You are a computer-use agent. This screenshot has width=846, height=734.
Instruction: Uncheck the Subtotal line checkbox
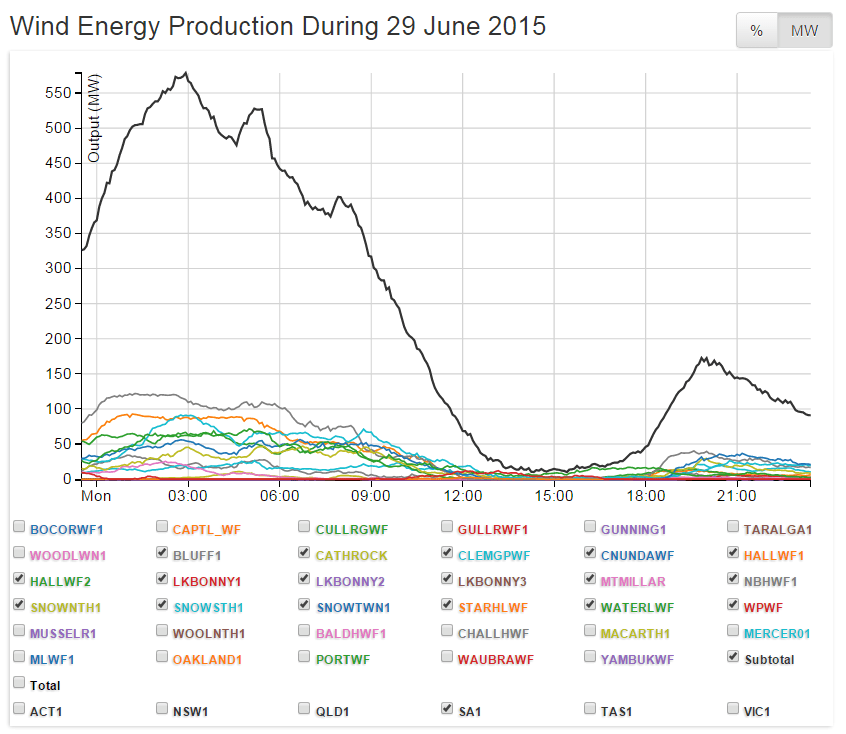point(734,657)
